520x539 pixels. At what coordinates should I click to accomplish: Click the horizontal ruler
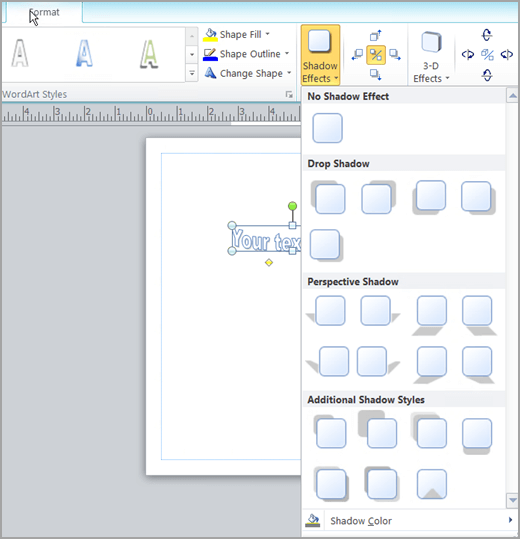point(151,114)
